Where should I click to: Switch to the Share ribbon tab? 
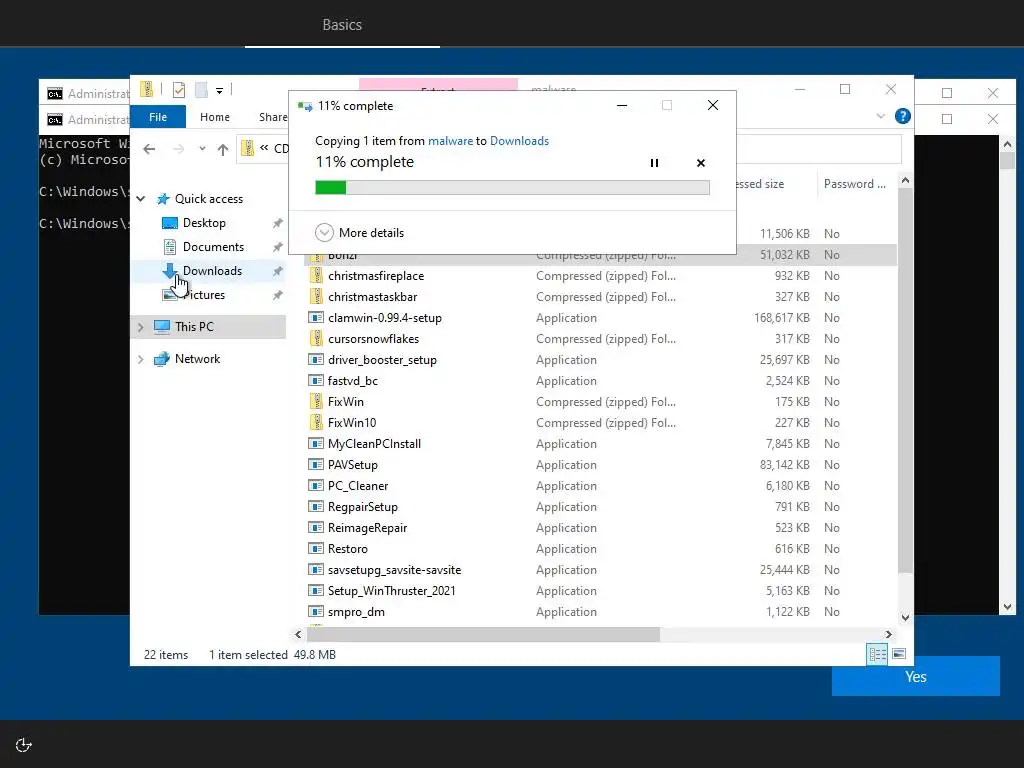[x=272, y=117]
